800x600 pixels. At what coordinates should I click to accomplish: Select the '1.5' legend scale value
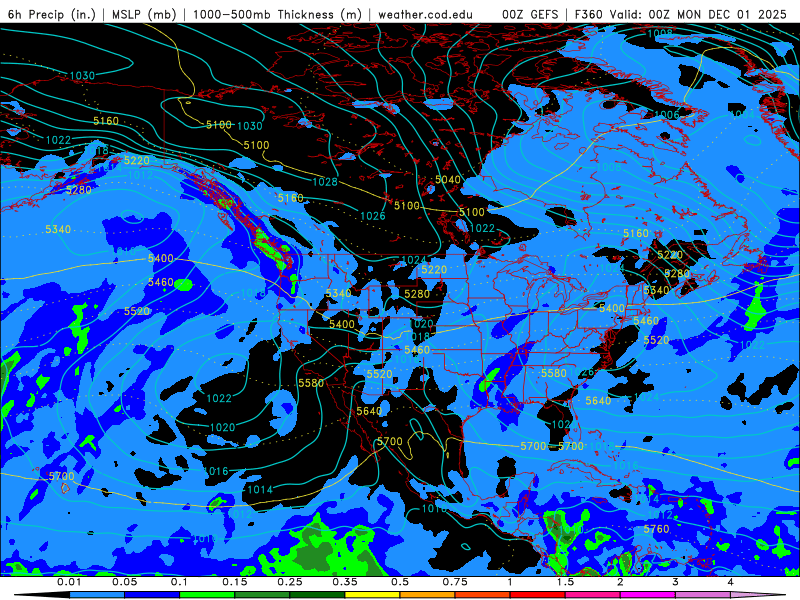(x=565, y=582)
